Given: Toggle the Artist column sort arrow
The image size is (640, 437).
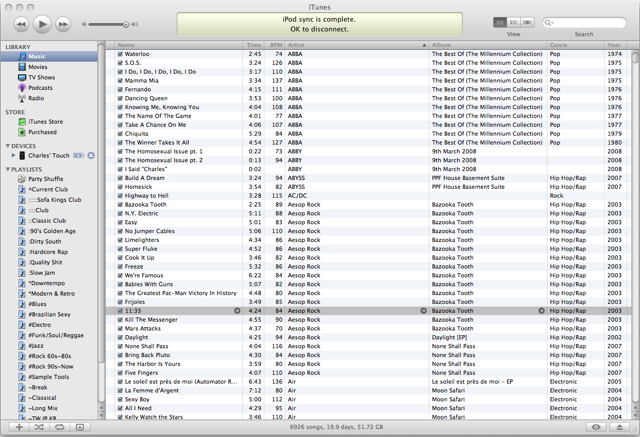Looking at the screenshot, I should (x=424, y=45).
